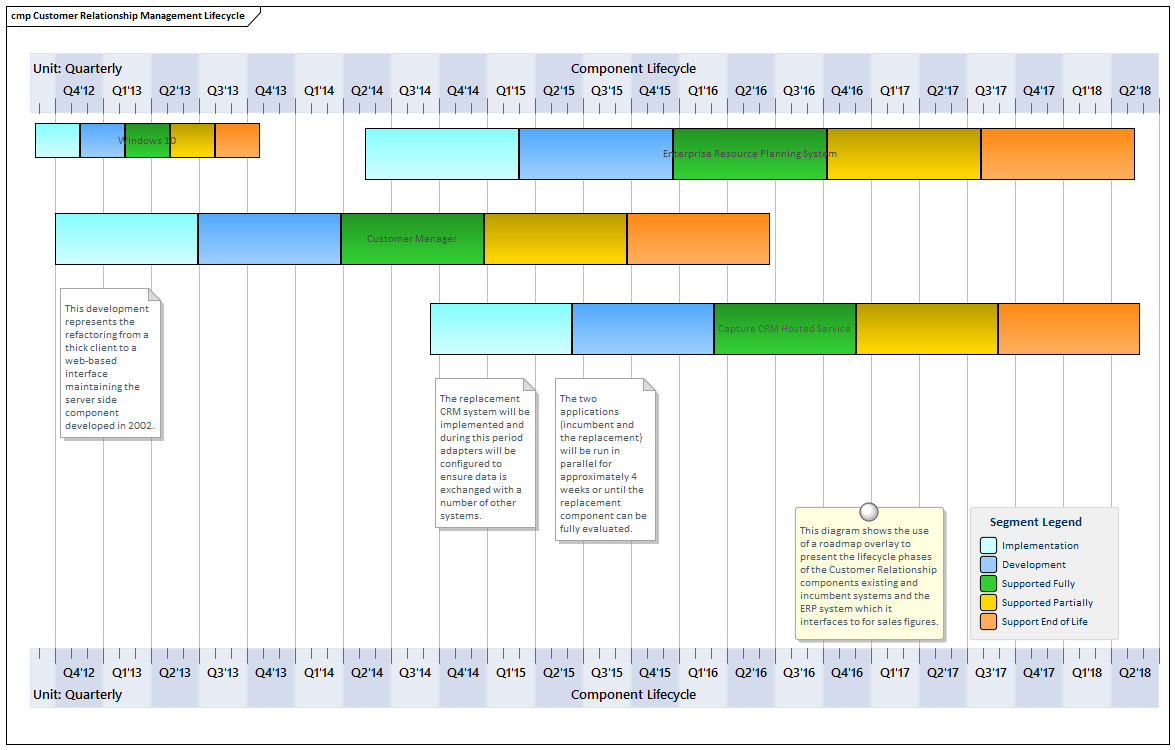Click the Enterprise Resource Planning System bar
1175x750 pixels.
[x=748, y=154]
